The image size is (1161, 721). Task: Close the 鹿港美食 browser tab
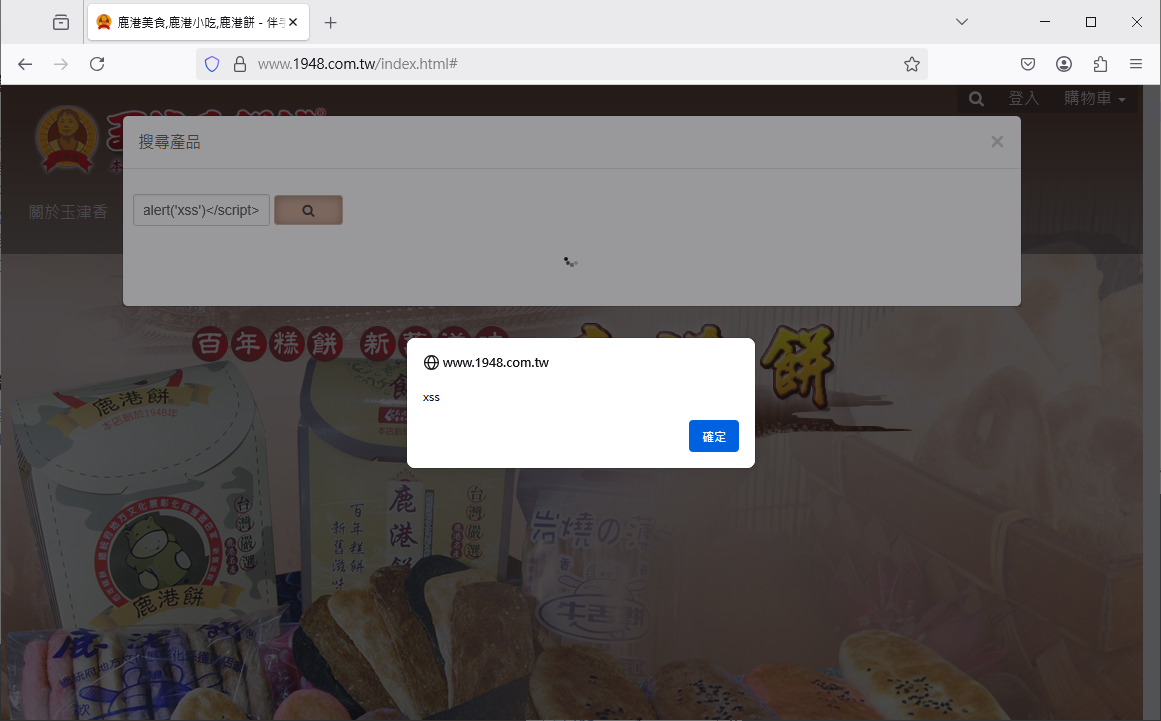pos(293,22)
